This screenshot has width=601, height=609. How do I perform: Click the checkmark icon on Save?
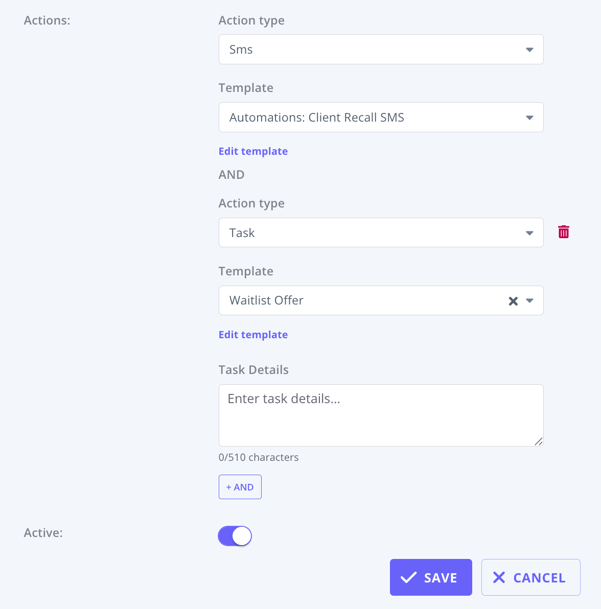click(x=408, y=578)
